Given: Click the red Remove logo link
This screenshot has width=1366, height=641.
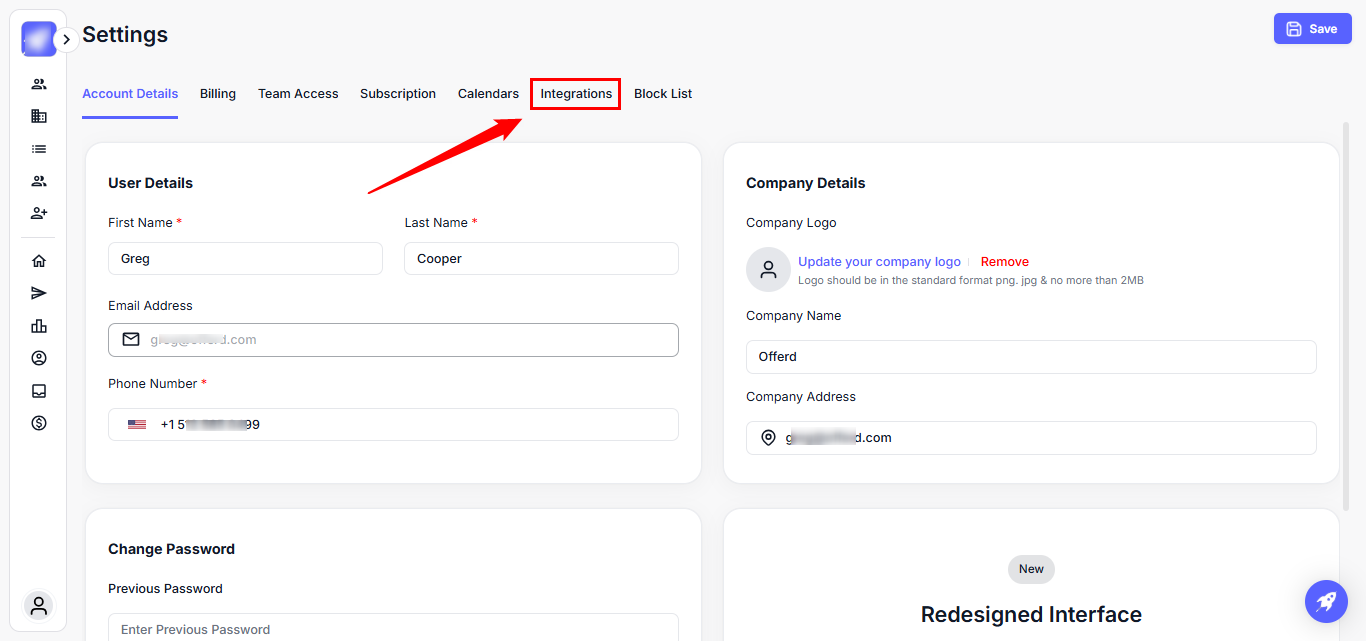Looking at the screenshot, I should 1004,262.
